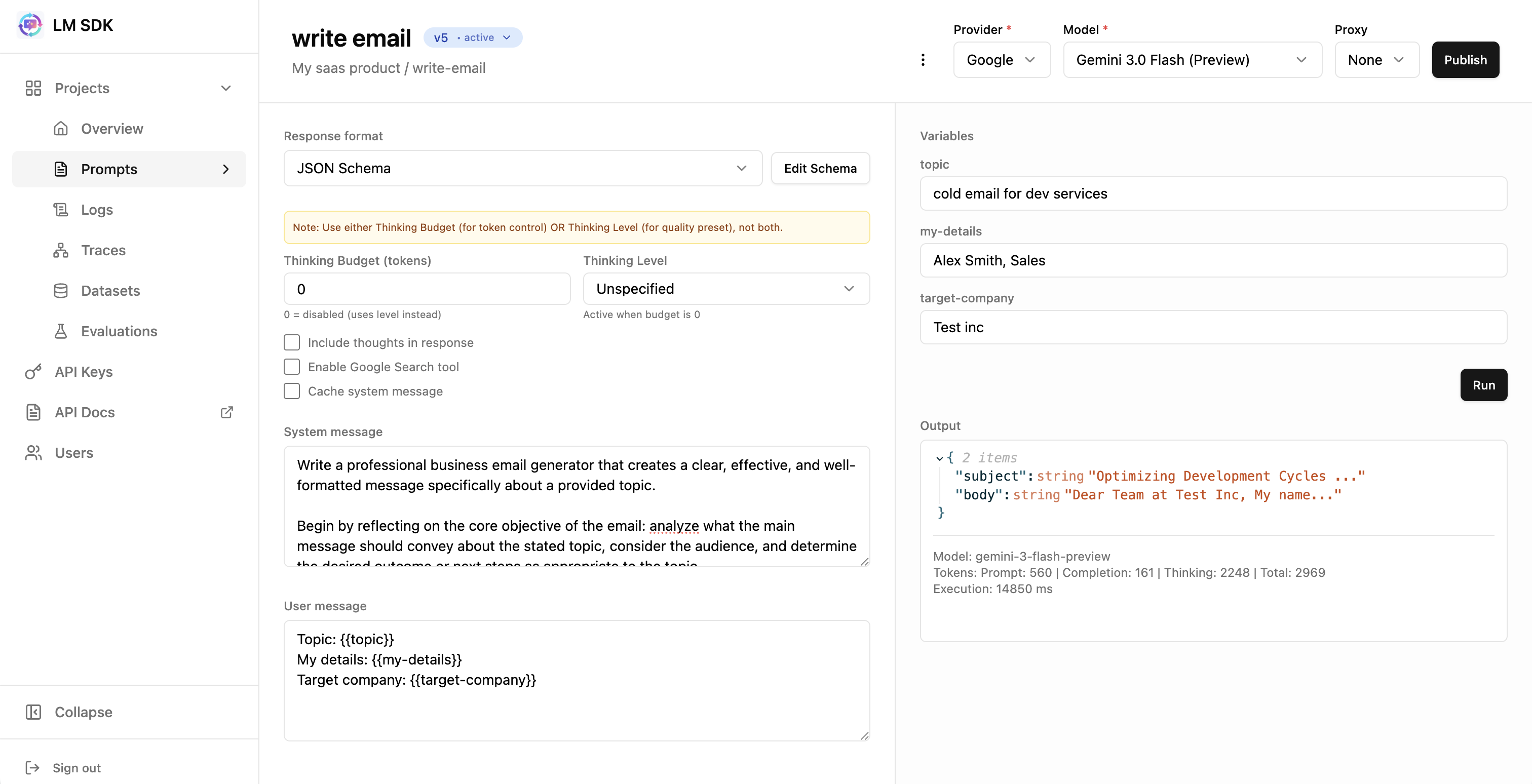Click the Collapse sidebar icon
The image size is (1532, 784).
click(x=33, y=712)
